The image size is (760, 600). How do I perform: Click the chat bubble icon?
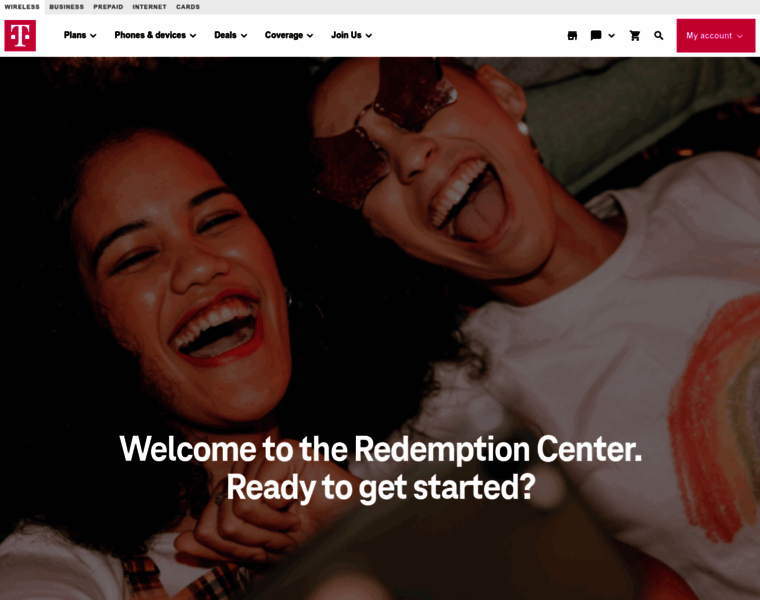coord(596,35)
